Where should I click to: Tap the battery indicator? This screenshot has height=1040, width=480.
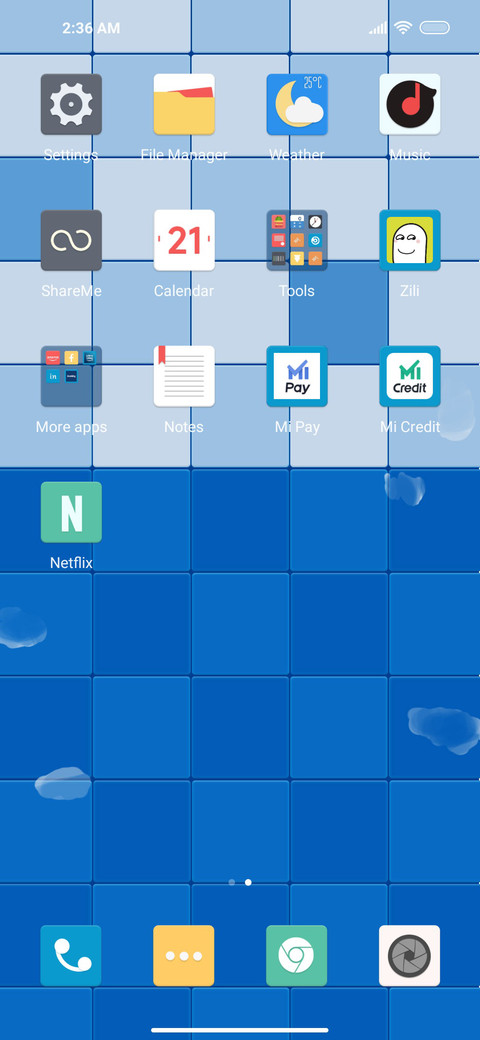(x=435, y=28)
